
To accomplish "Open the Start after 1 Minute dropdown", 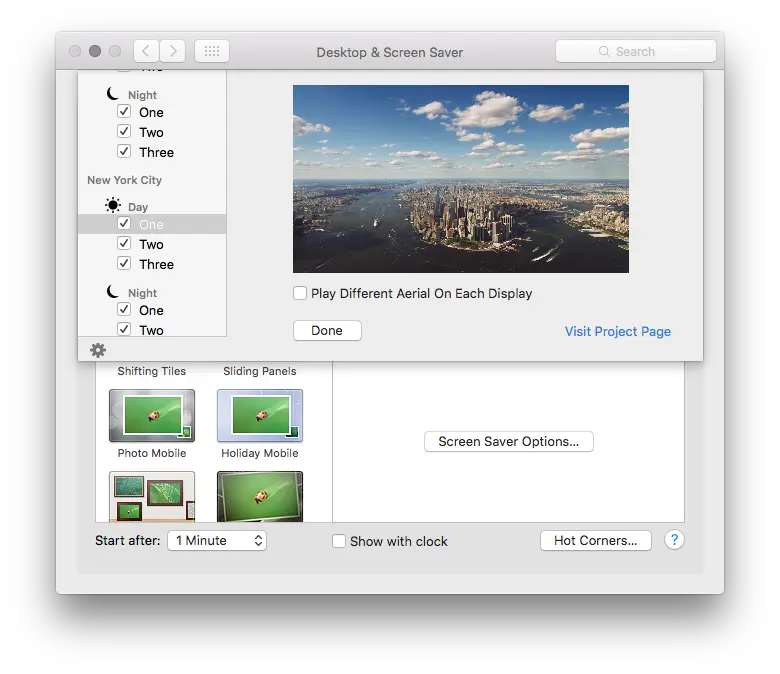I will tap(217, 540).
